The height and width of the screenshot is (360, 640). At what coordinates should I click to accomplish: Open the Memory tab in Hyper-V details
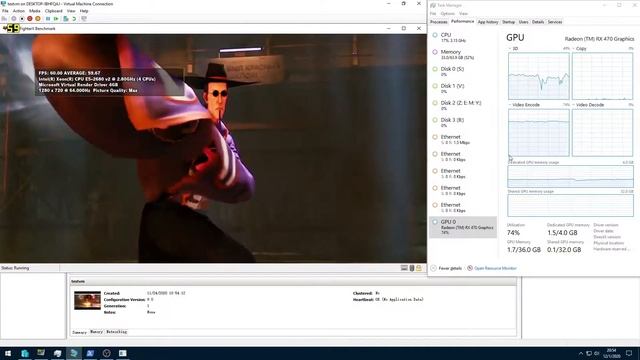click(96, 332)
